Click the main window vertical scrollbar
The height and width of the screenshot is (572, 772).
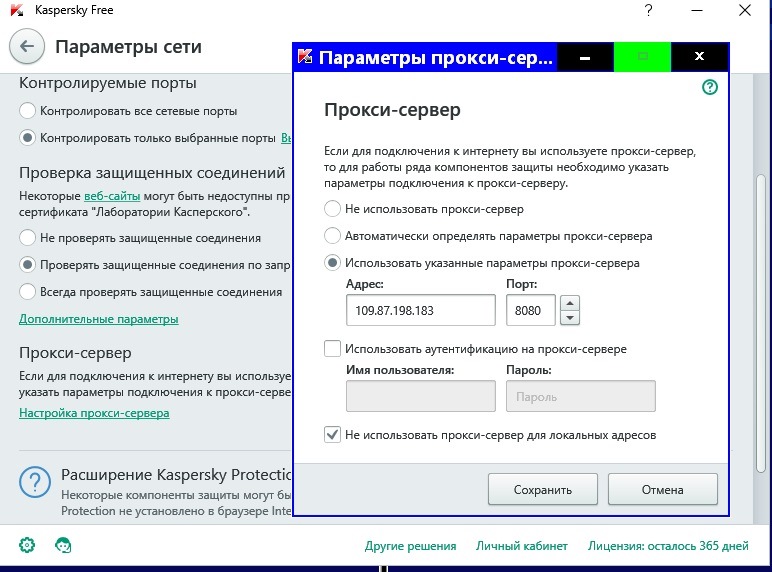761,322
